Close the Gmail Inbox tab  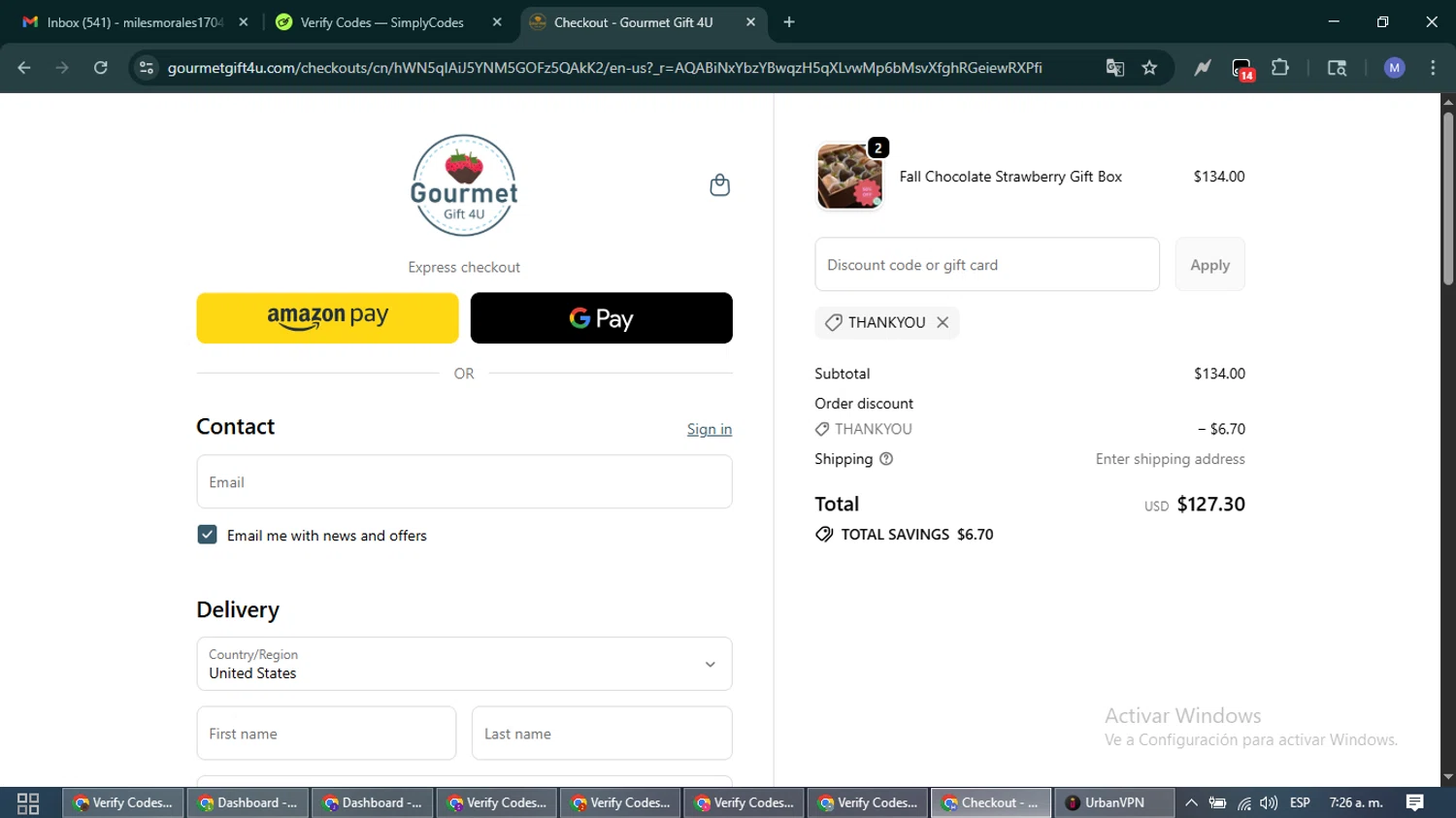coord(244,22)
